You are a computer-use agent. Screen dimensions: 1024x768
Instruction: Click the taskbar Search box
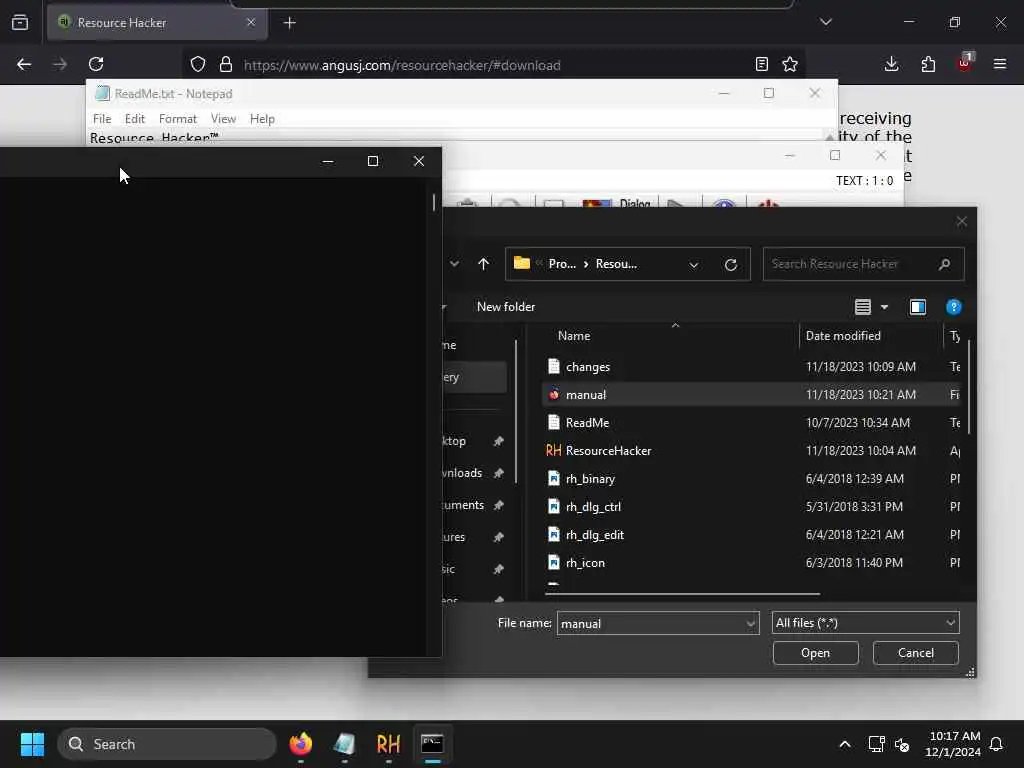(167, 744)
